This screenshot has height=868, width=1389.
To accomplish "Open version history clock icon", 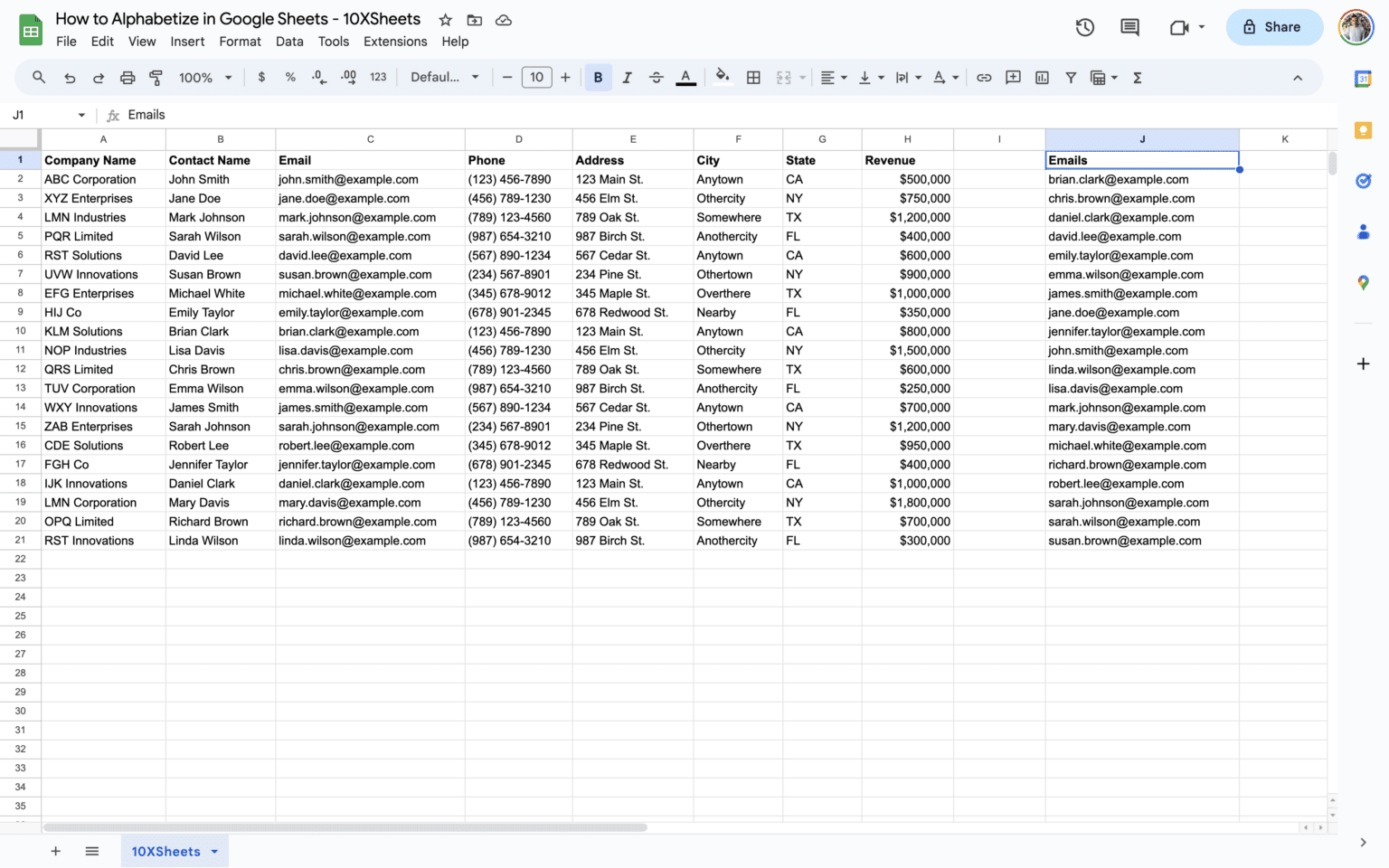I will tap(1085, 27).
